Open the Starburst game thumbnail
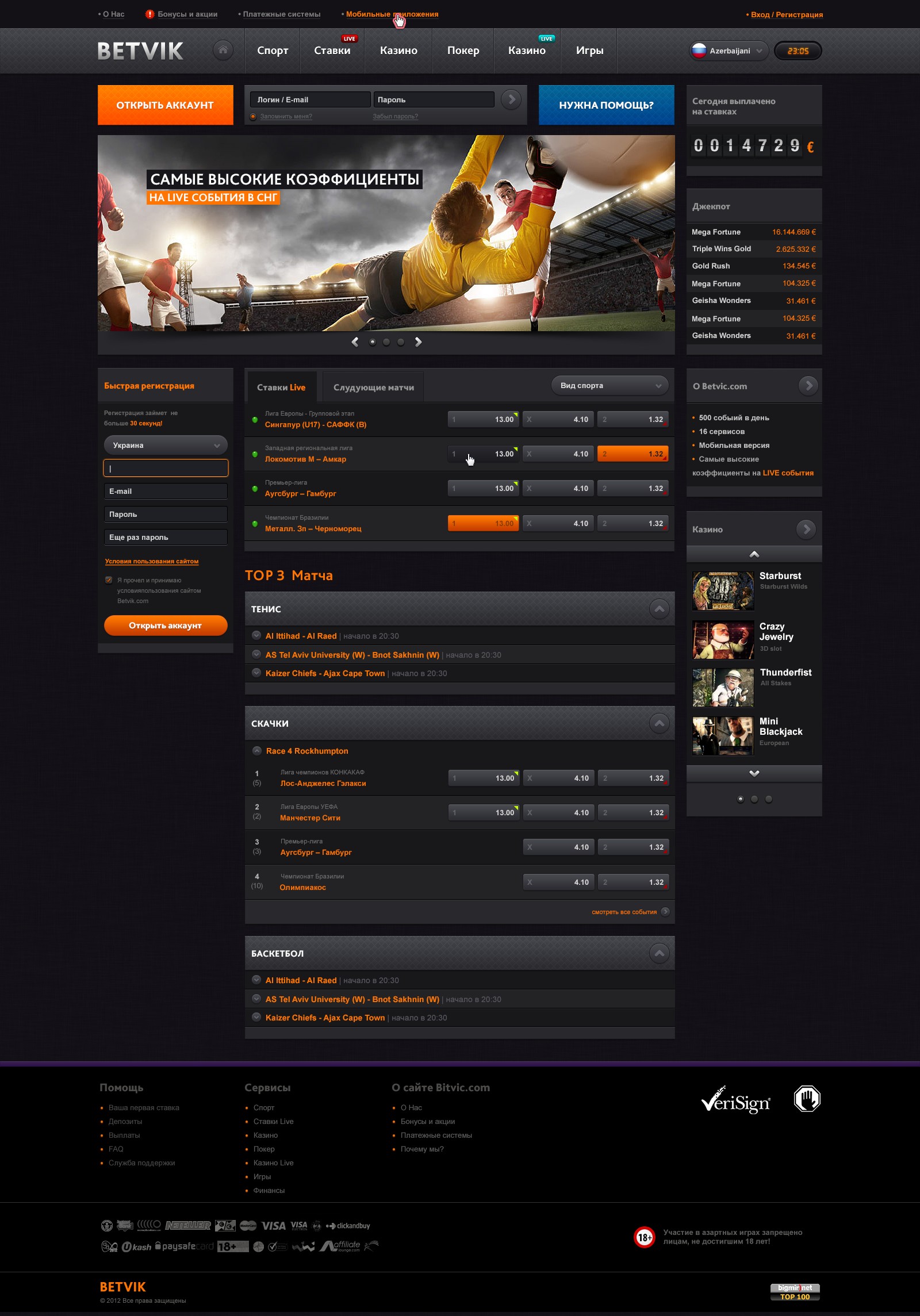This screenshot has height=1316, width=920. (x=723, y=590)
